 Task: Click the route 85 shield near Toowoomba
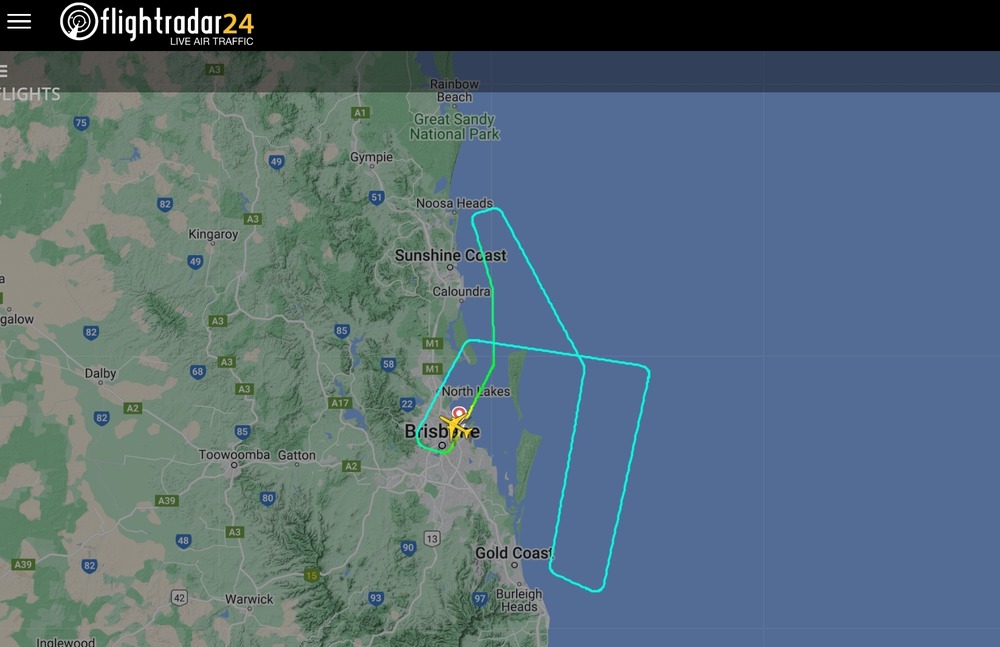click(x=242, y=431)
